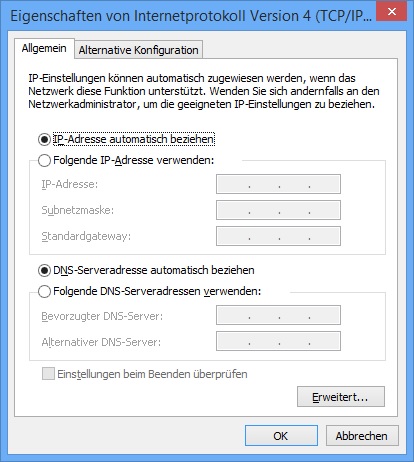
Task: Confirm the dialog with OK
Action: pos(281,436)
